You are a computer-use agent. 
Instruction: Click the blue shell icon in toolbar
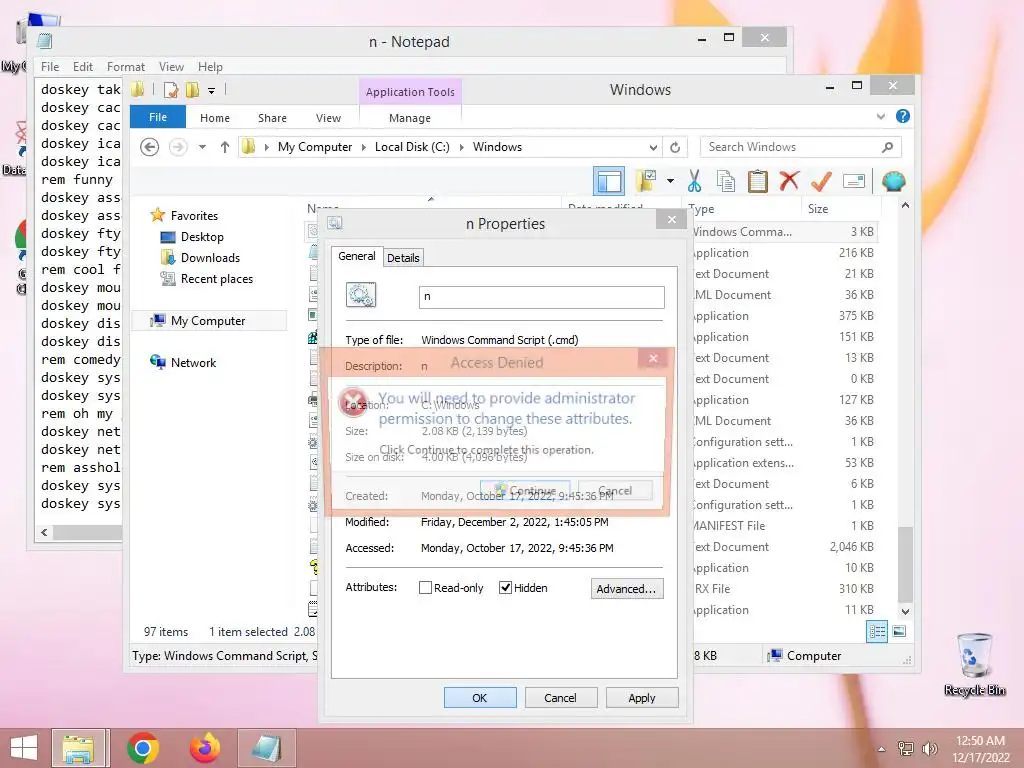893,181
